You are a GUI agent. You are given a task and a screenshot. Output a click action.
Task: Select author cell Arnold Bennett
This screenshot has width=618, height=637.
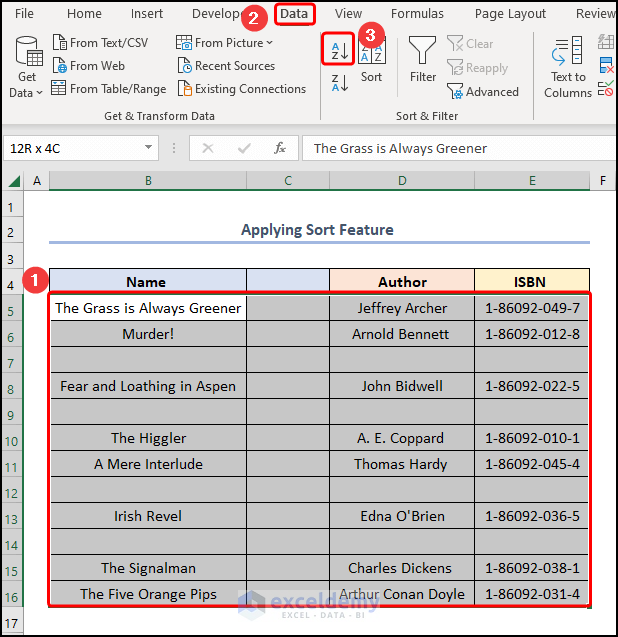(x=402, y=334)
